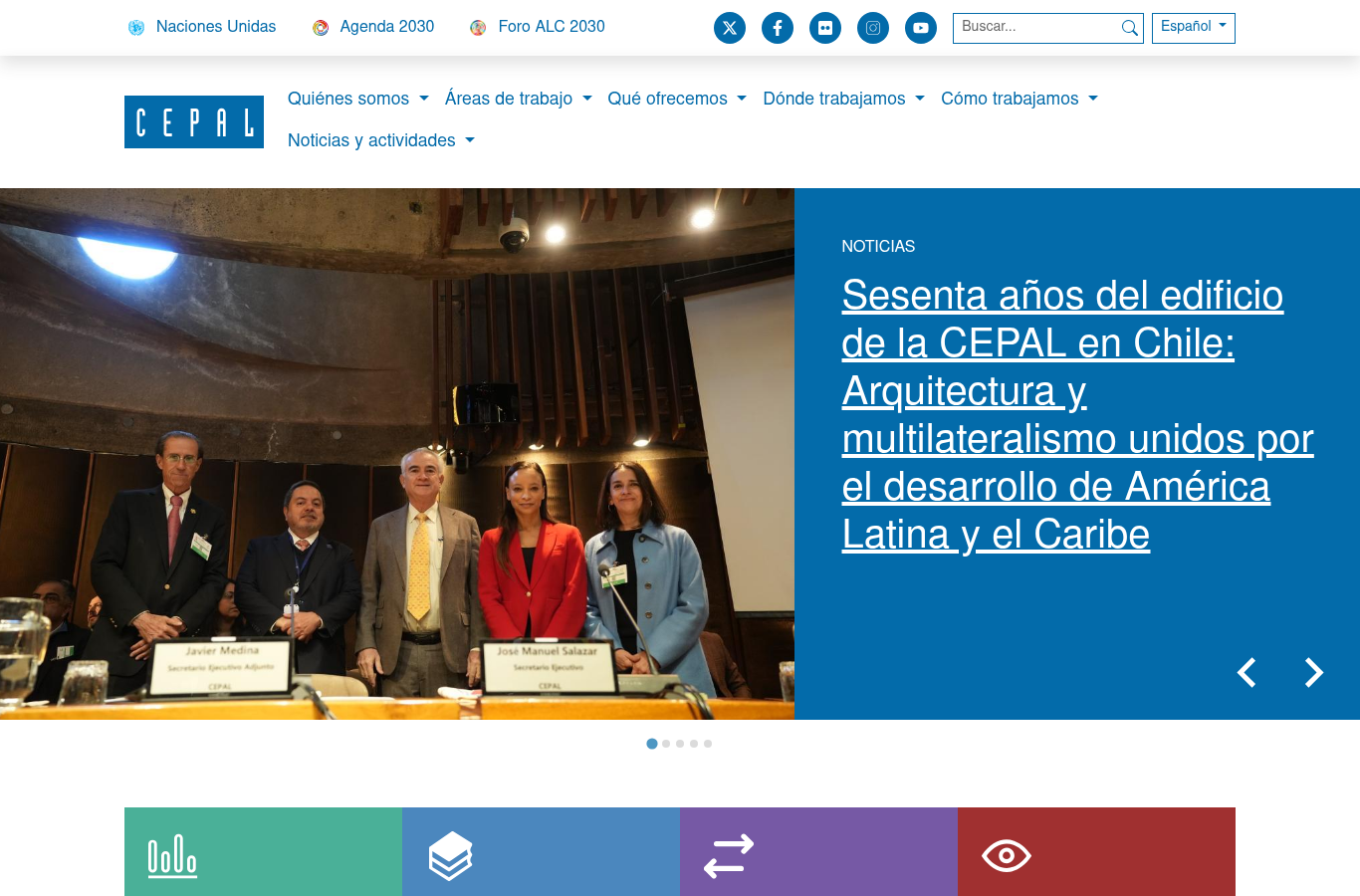Click the carousel photo of officials
This screenshot has height=896, width=1360.
pyautogui.click(x=397, y=454)
